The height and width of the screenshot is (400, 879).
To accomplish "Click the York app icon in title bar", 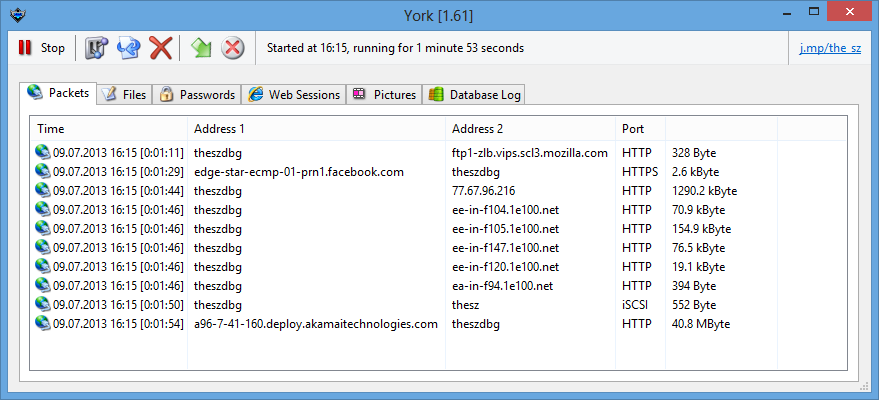I will (17, 15).
